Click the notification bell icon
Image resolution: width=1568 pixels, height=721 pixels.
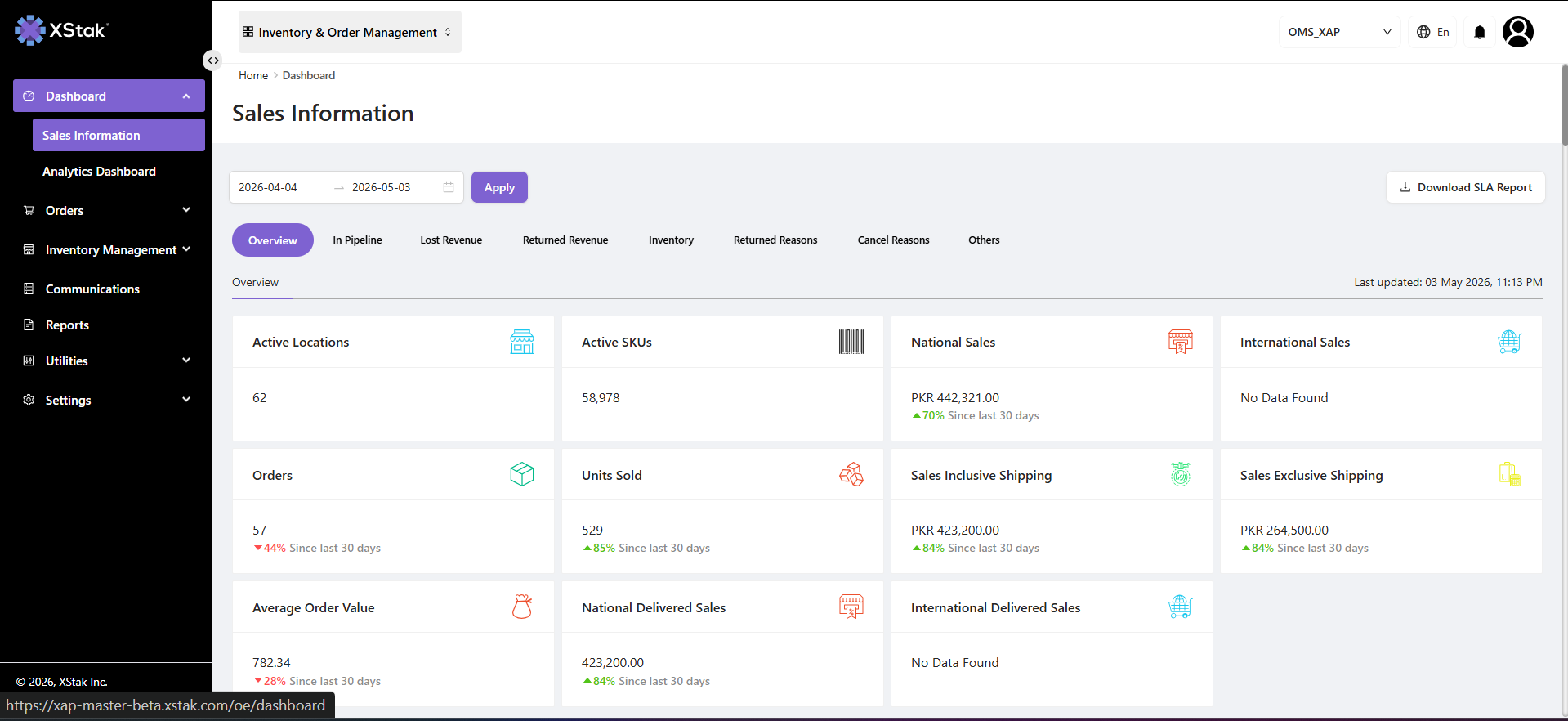point(1479,32)
